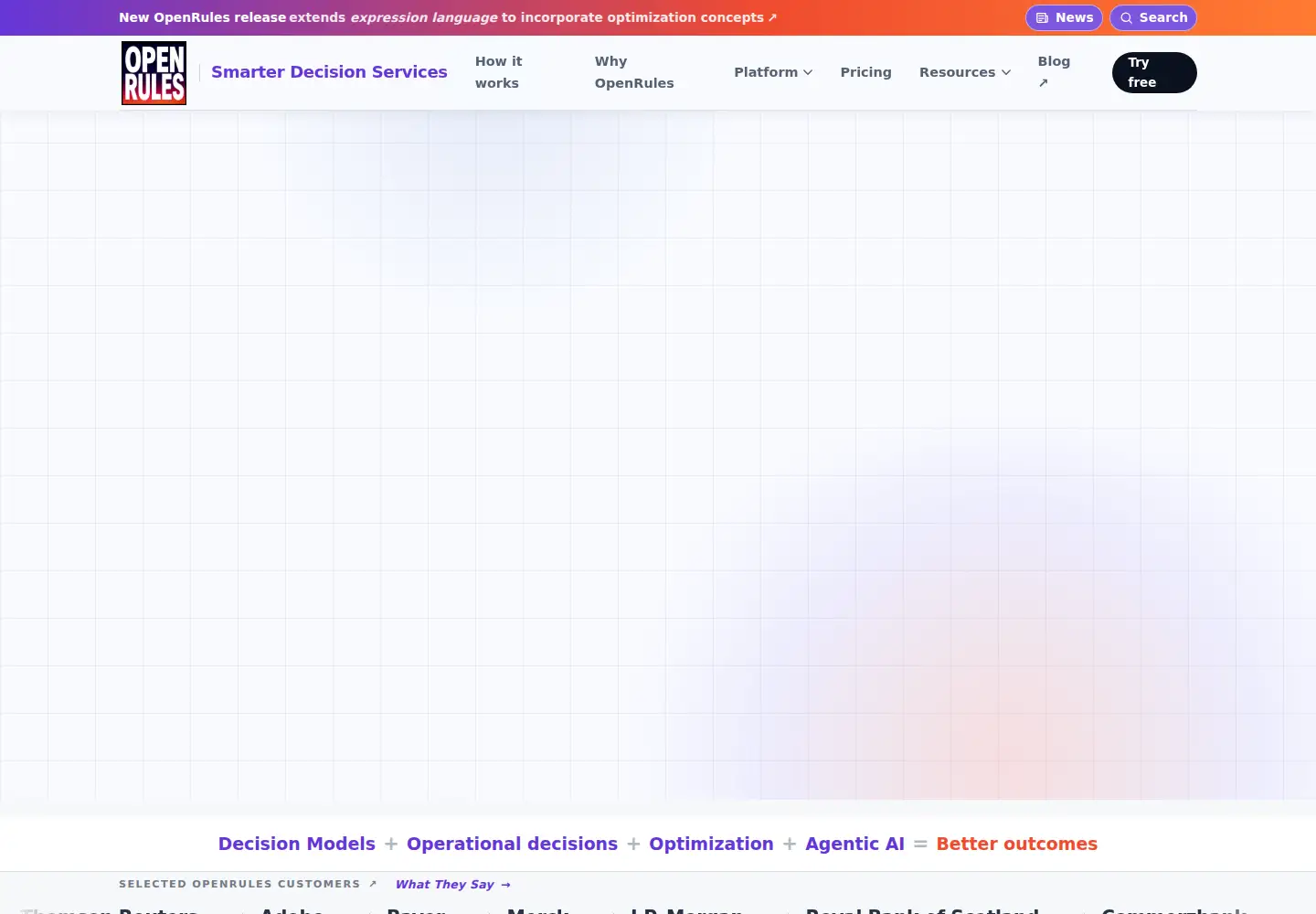Viewport: 1316px width, 914px height.
Task: Follow the What They Say link
Action: point(452,885)
